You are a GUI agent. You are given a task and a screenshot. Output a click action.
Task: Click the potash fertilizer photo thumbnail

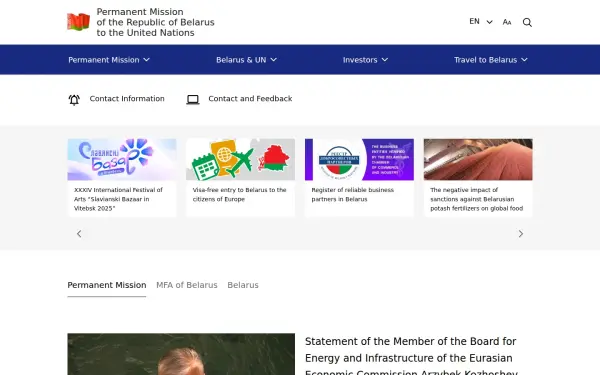[x=478, y=159]
